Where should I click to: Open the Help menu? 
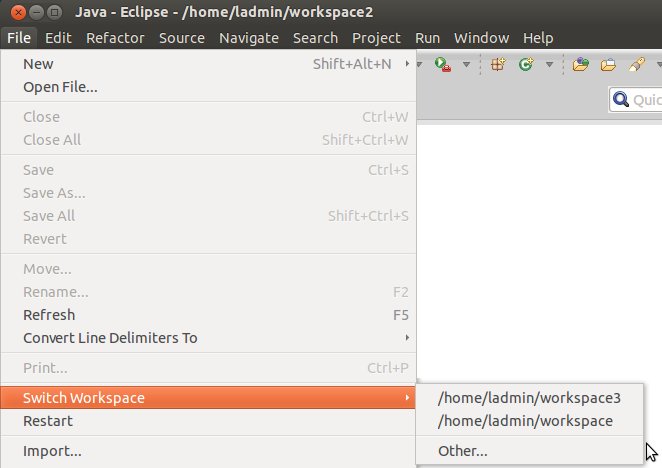tap(538, 38)
